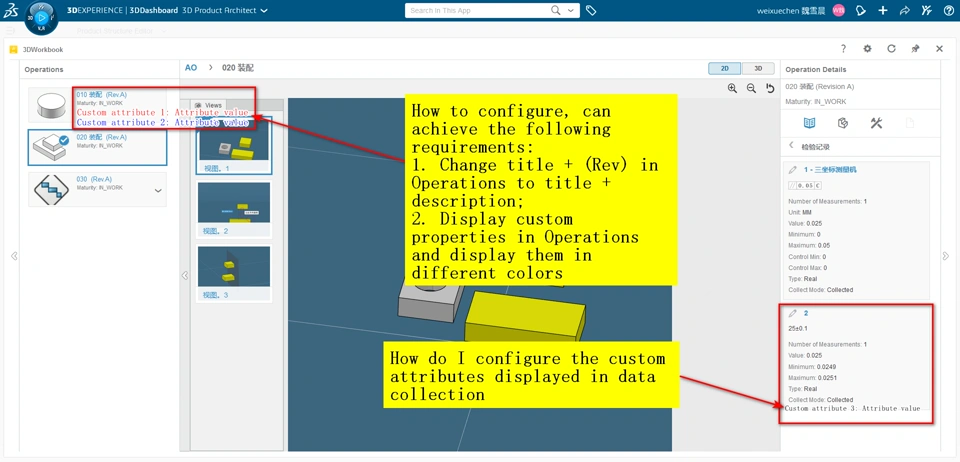This screenshot has width=960, height=462.
Task: Collapse the Operation Details right arrow
Action: coord(945,256)
